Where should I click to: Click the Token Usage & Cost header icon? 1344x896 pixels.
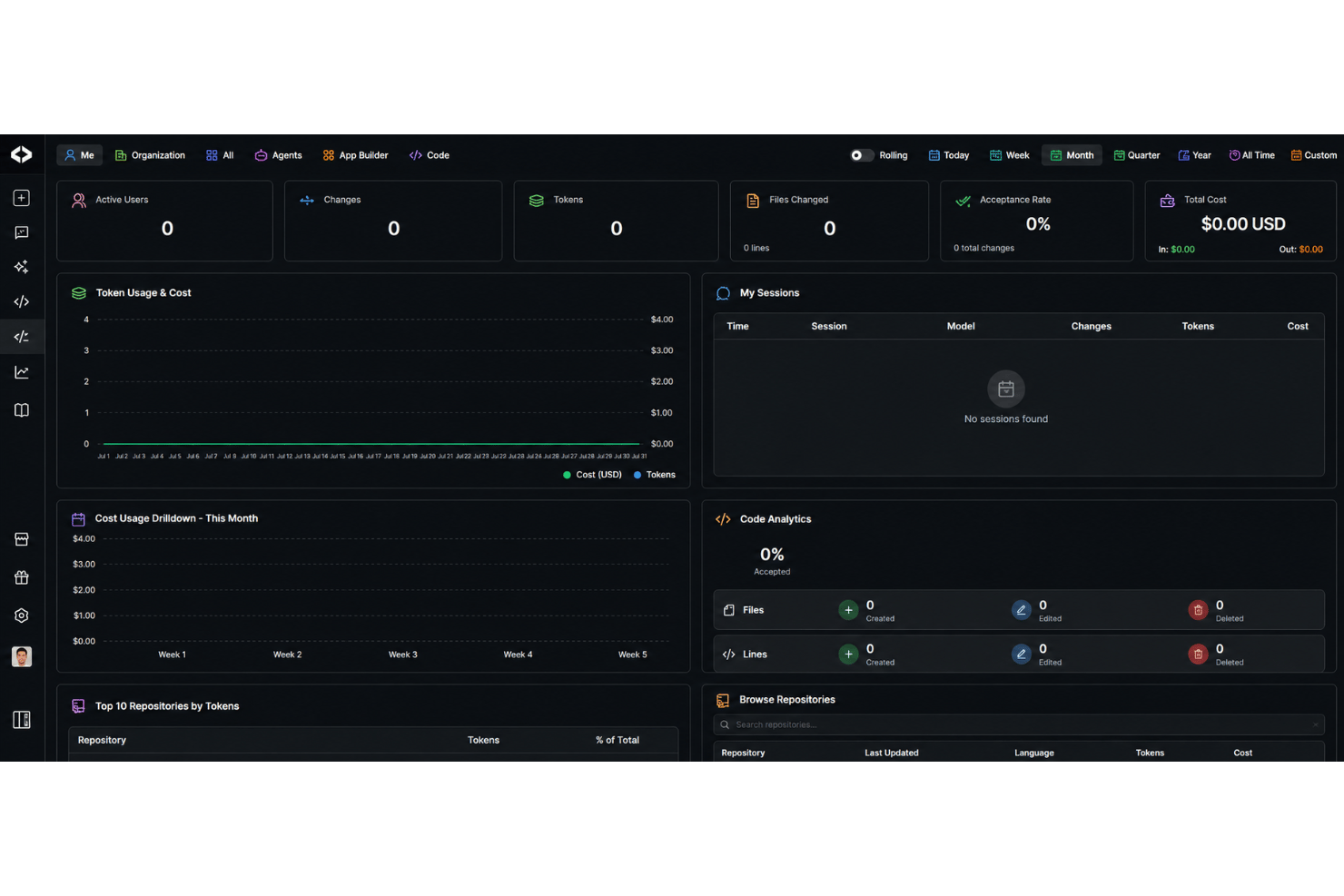pos(79,293)
